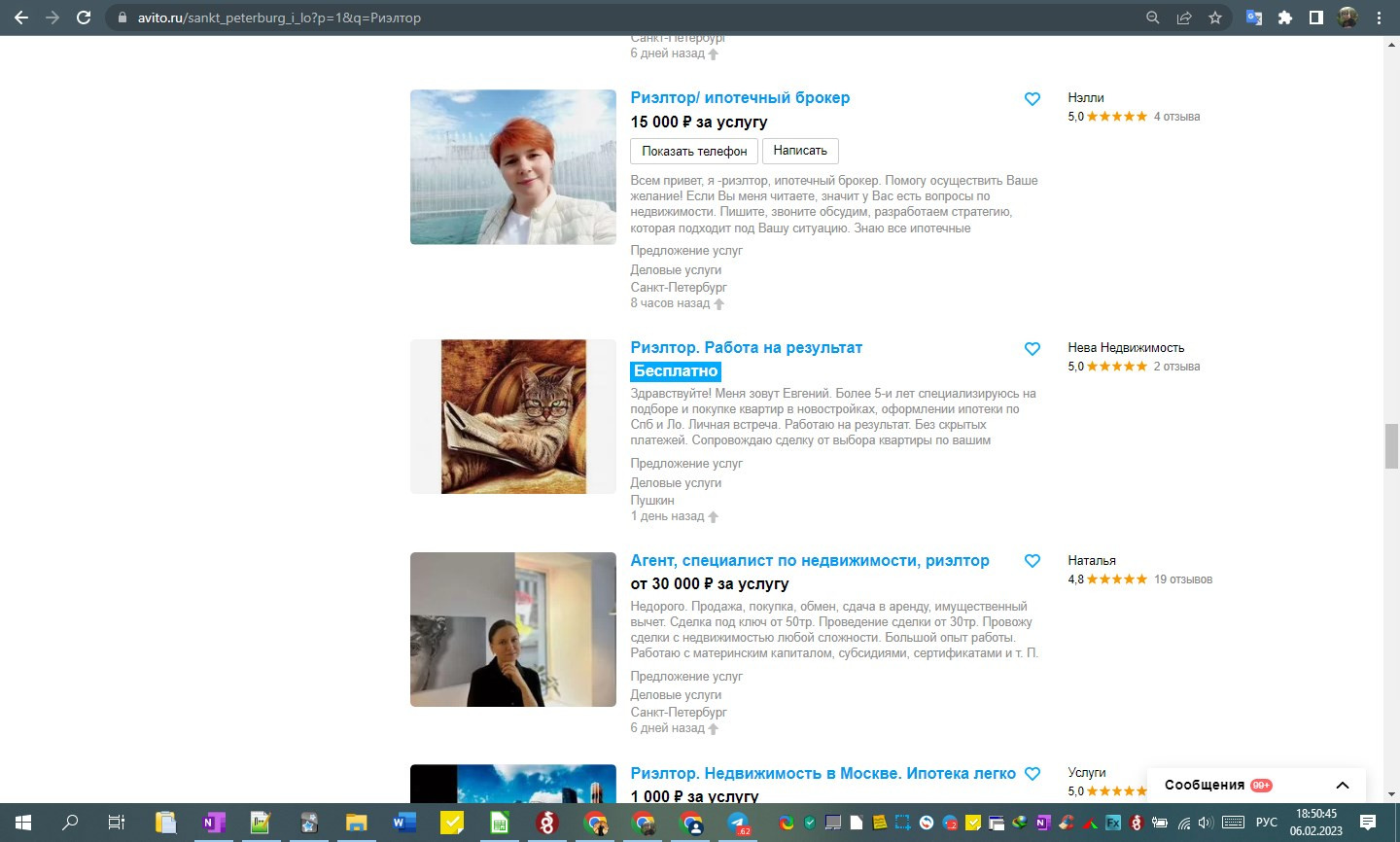Viewport: 1400px width, 842px height.
Task: Open Google Translate extension
Action: (x=1254, y=18)
